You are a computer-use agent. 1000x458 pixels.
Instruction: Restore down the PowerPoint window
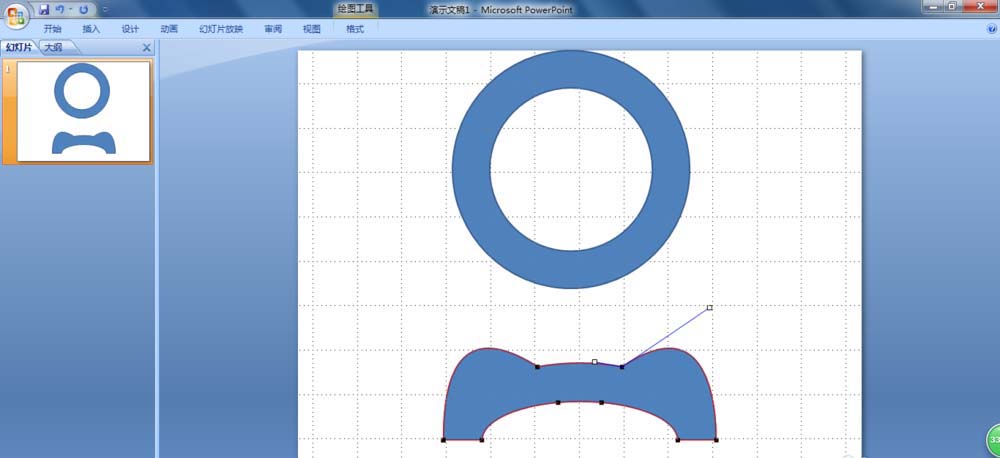click(952, 6)
